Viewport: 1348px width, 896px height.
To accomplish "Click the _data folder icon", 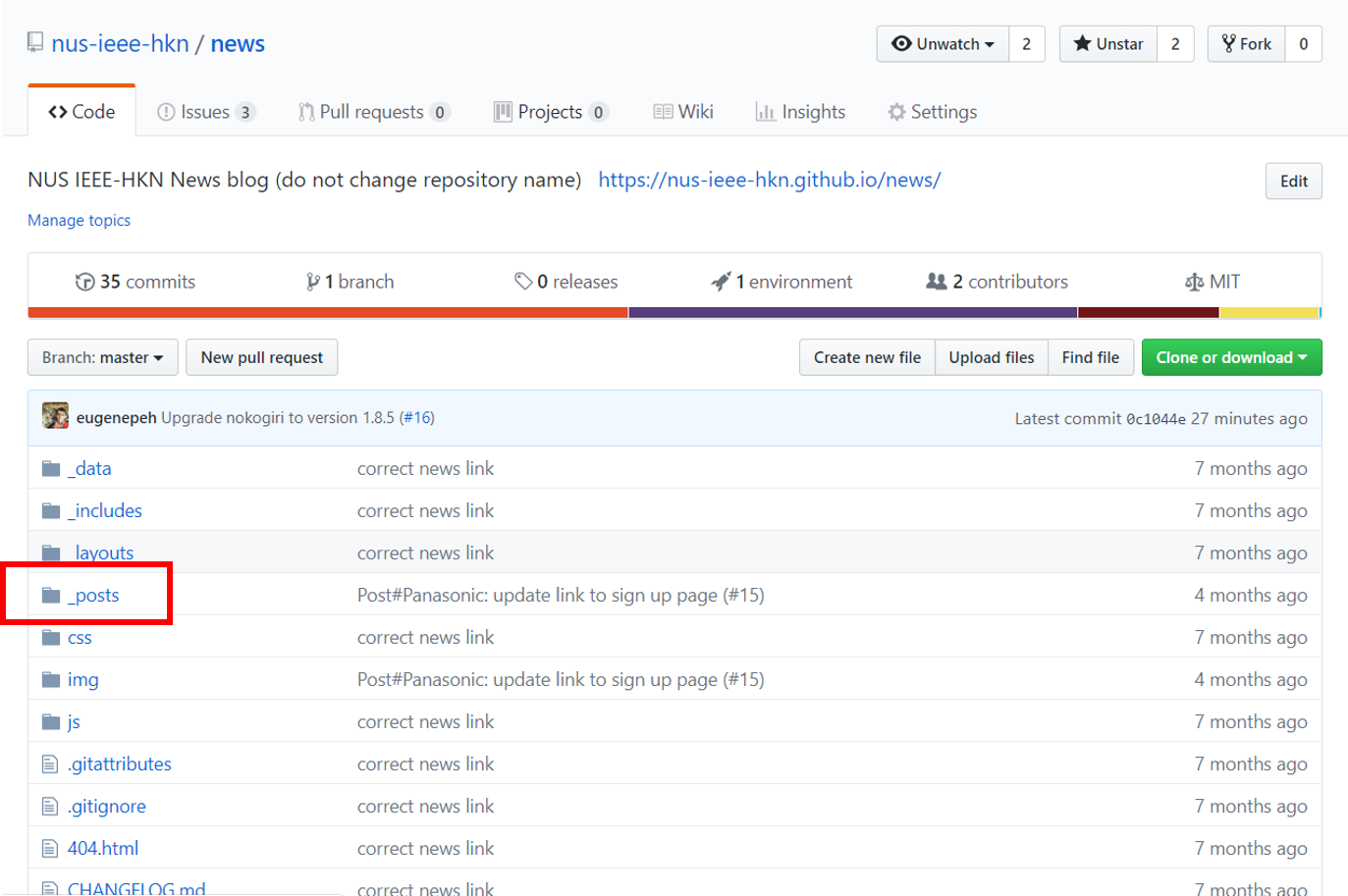I will pos(51,468).
